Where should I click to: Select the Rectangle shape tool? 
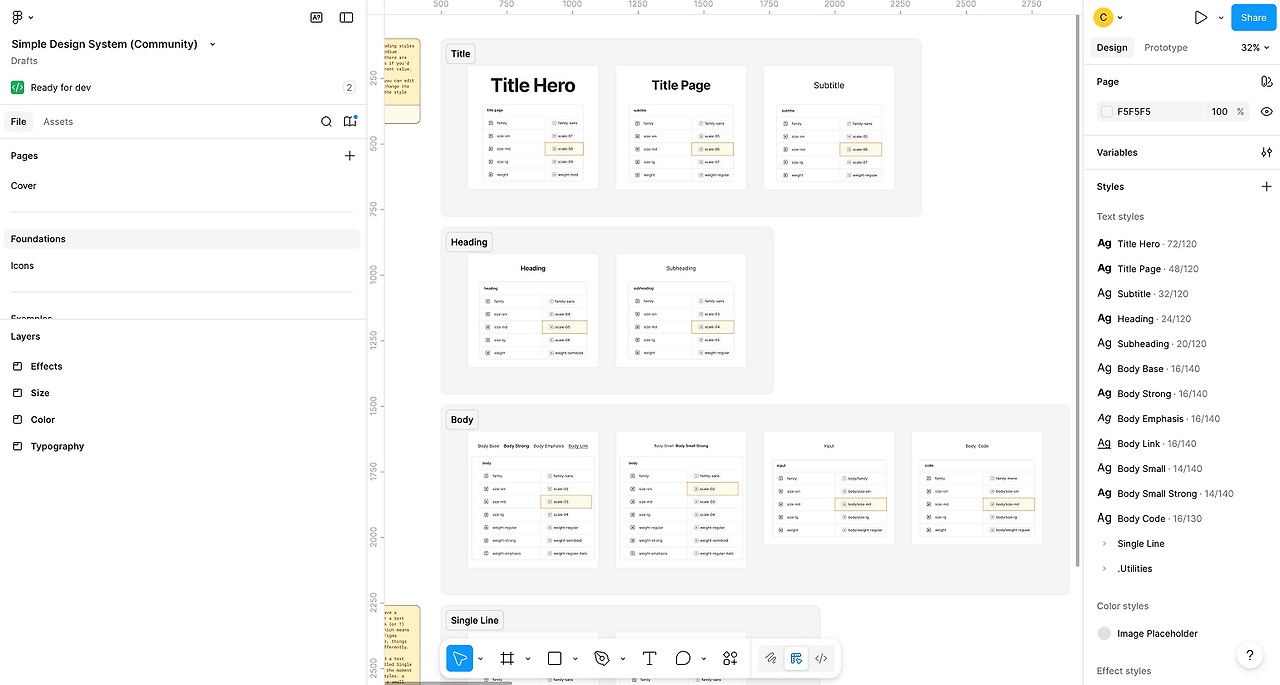pyautogui.click(x=555, y=658)
